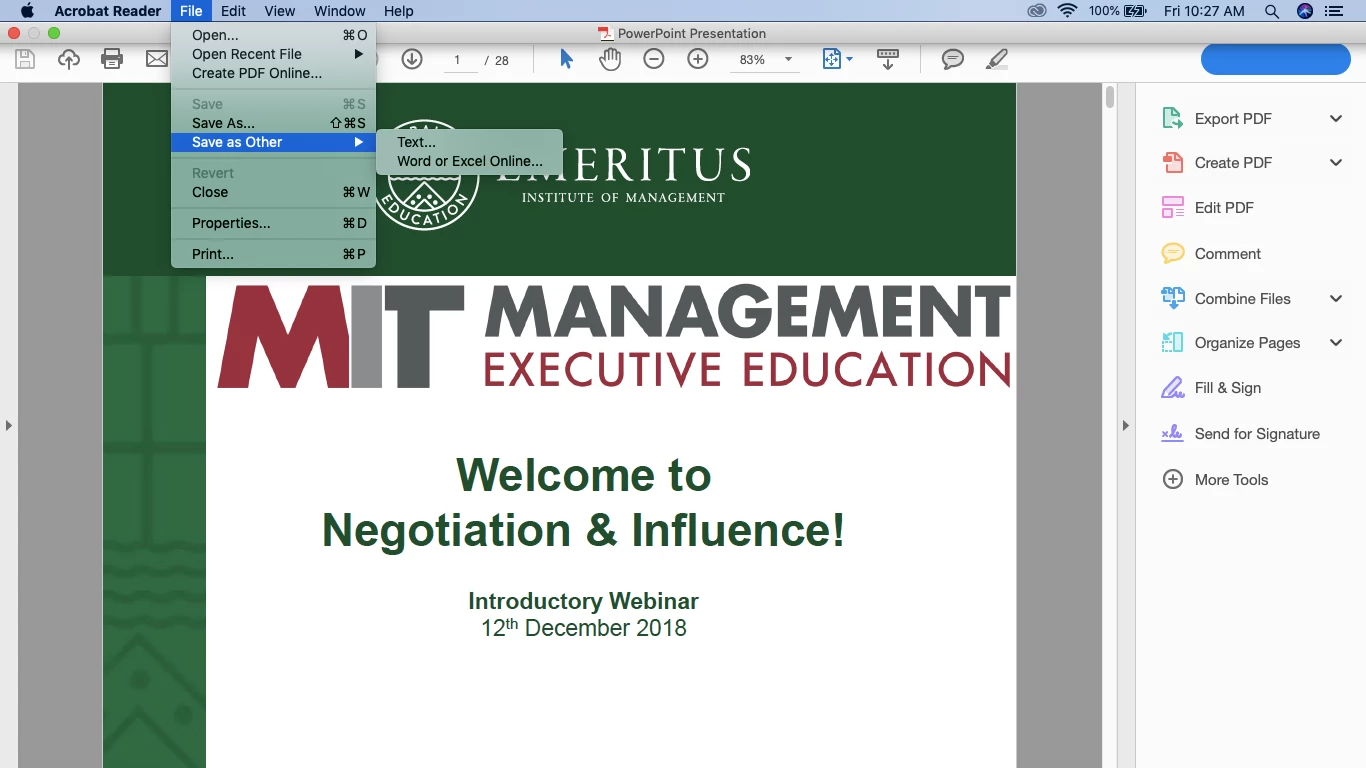Choose Save As... from File menu
Image resolution: width=1366 pixels, height=768 pixels.
pyautogui.click(x=274, y=123)
